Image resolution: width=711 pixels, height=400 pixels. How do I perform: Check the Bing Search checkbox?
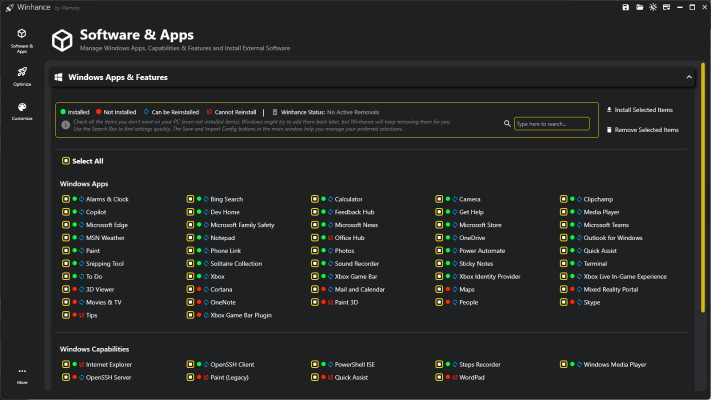click(190, 199)
